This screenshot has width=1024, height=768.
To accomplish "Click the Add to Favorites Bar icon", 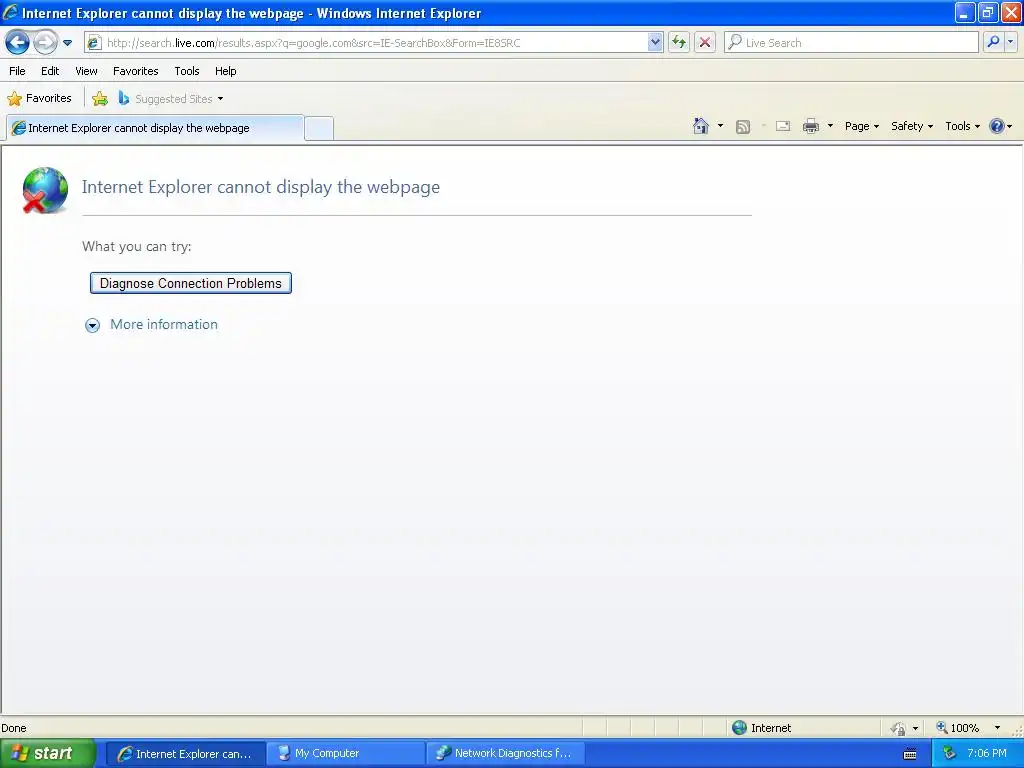I will pyautogui.click(x=100, y=99).
